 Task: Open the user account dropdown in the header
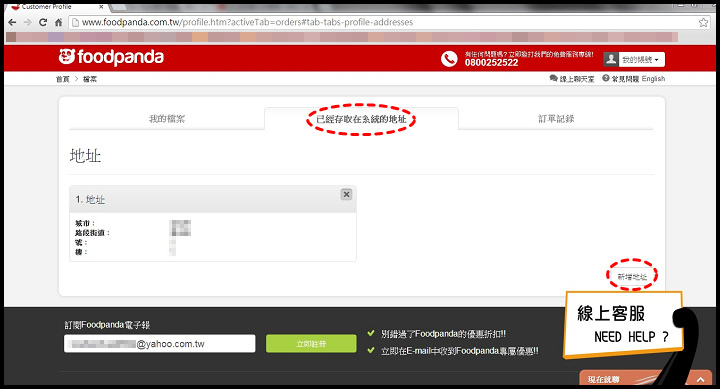(x=634, y=59)
